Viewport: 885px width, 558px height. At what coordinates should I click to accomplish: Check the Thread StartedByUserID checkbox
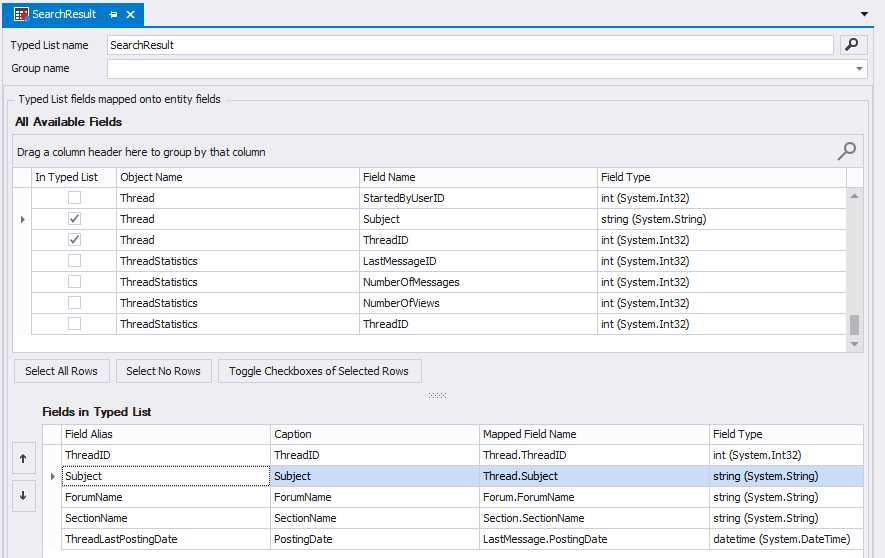(x=74, y=197)
